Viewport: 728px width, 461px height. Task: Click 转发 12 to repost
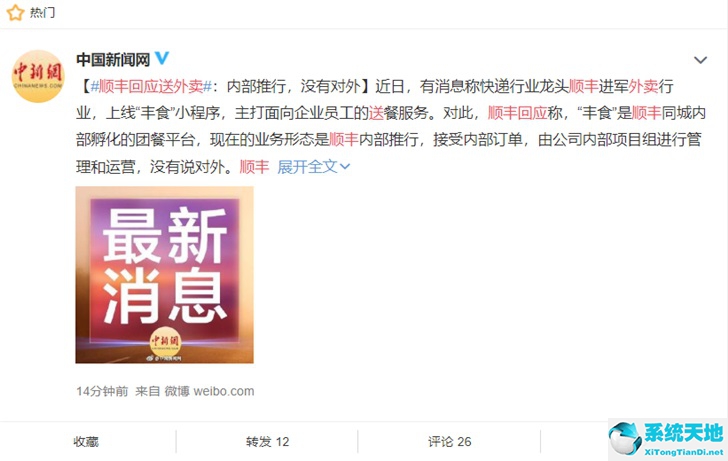click(267, 442)
